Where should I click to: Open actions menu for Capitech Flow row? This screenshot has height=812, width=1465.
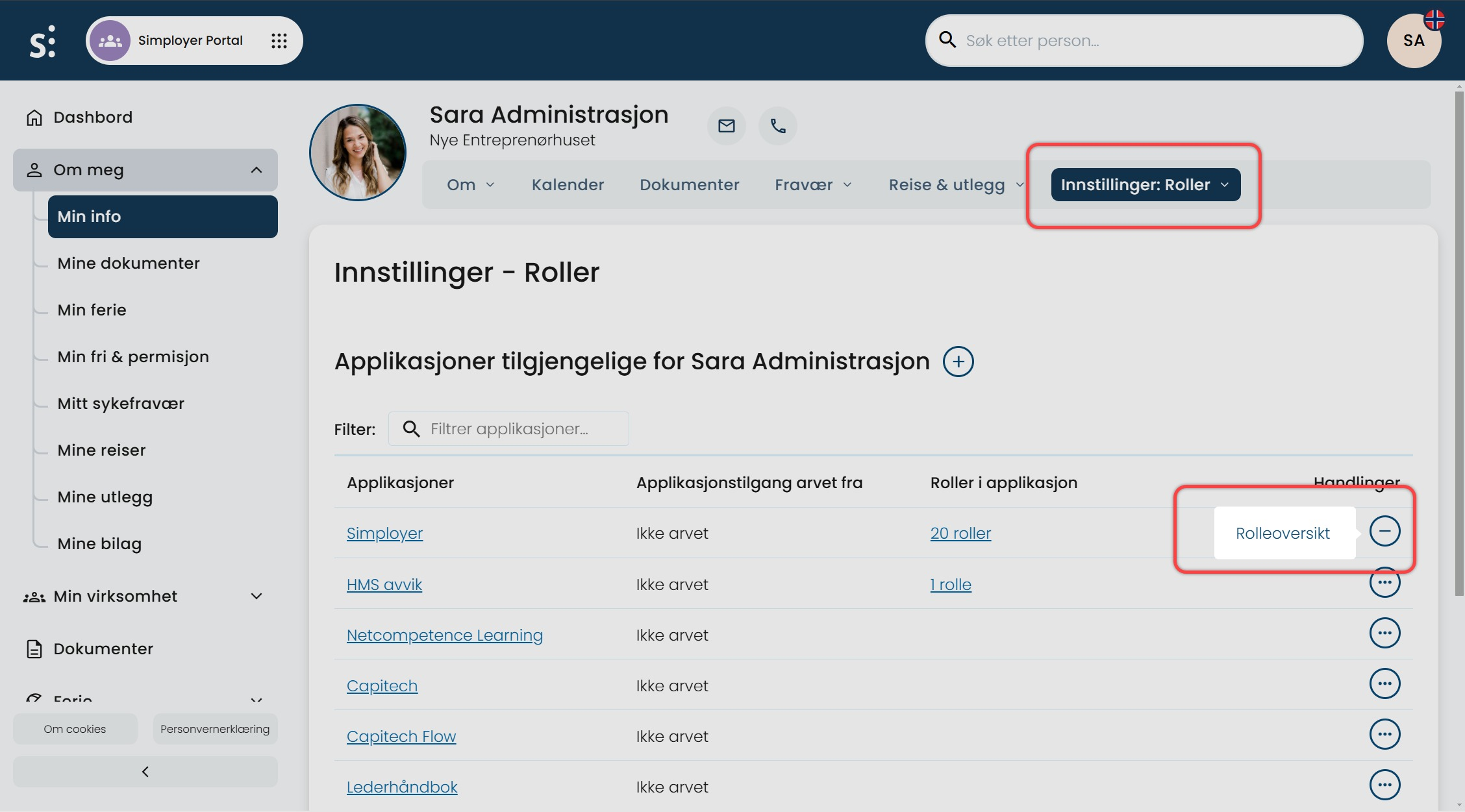coord(1384,734)
